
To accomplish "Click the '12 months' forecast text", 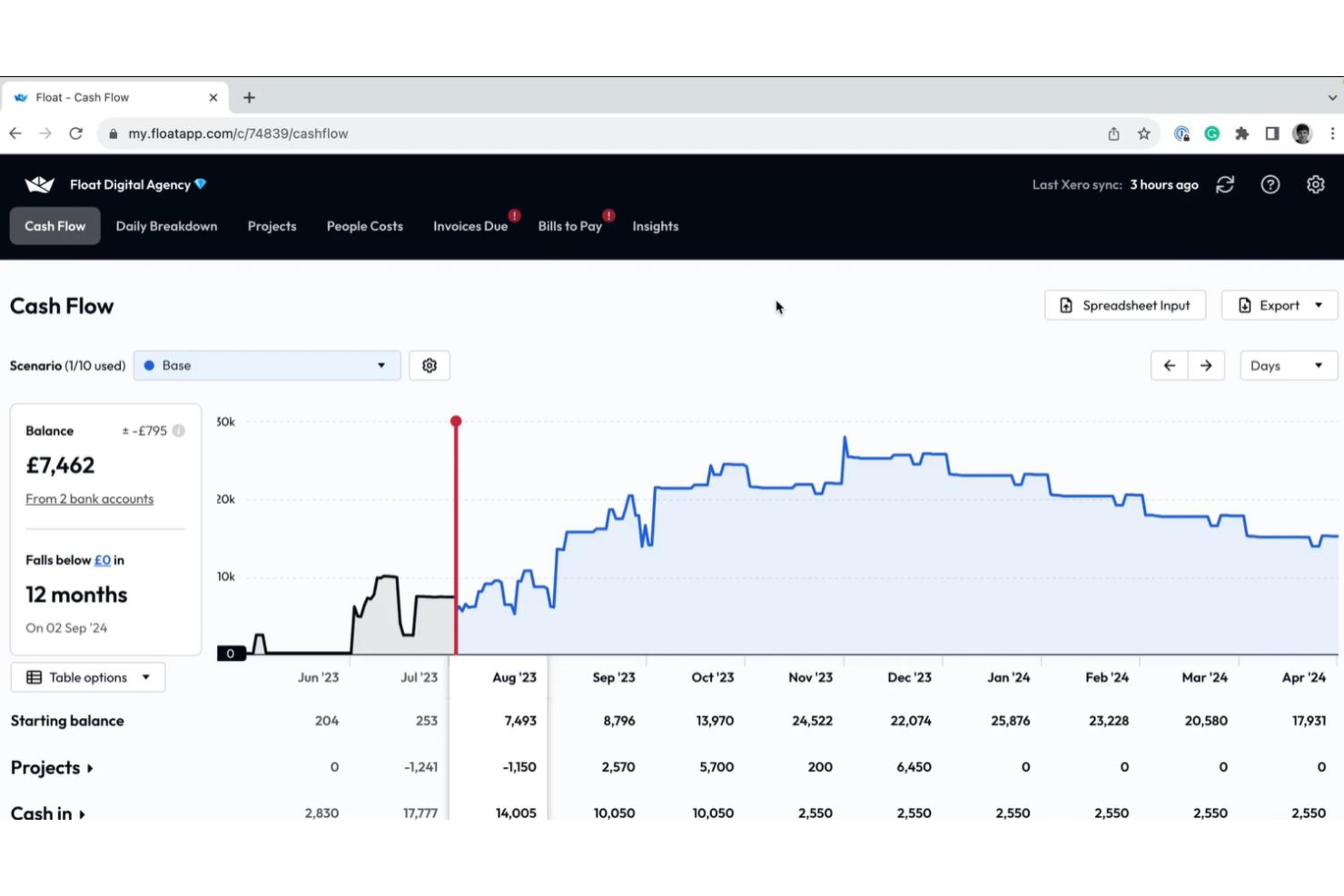I will click(76, 595).
